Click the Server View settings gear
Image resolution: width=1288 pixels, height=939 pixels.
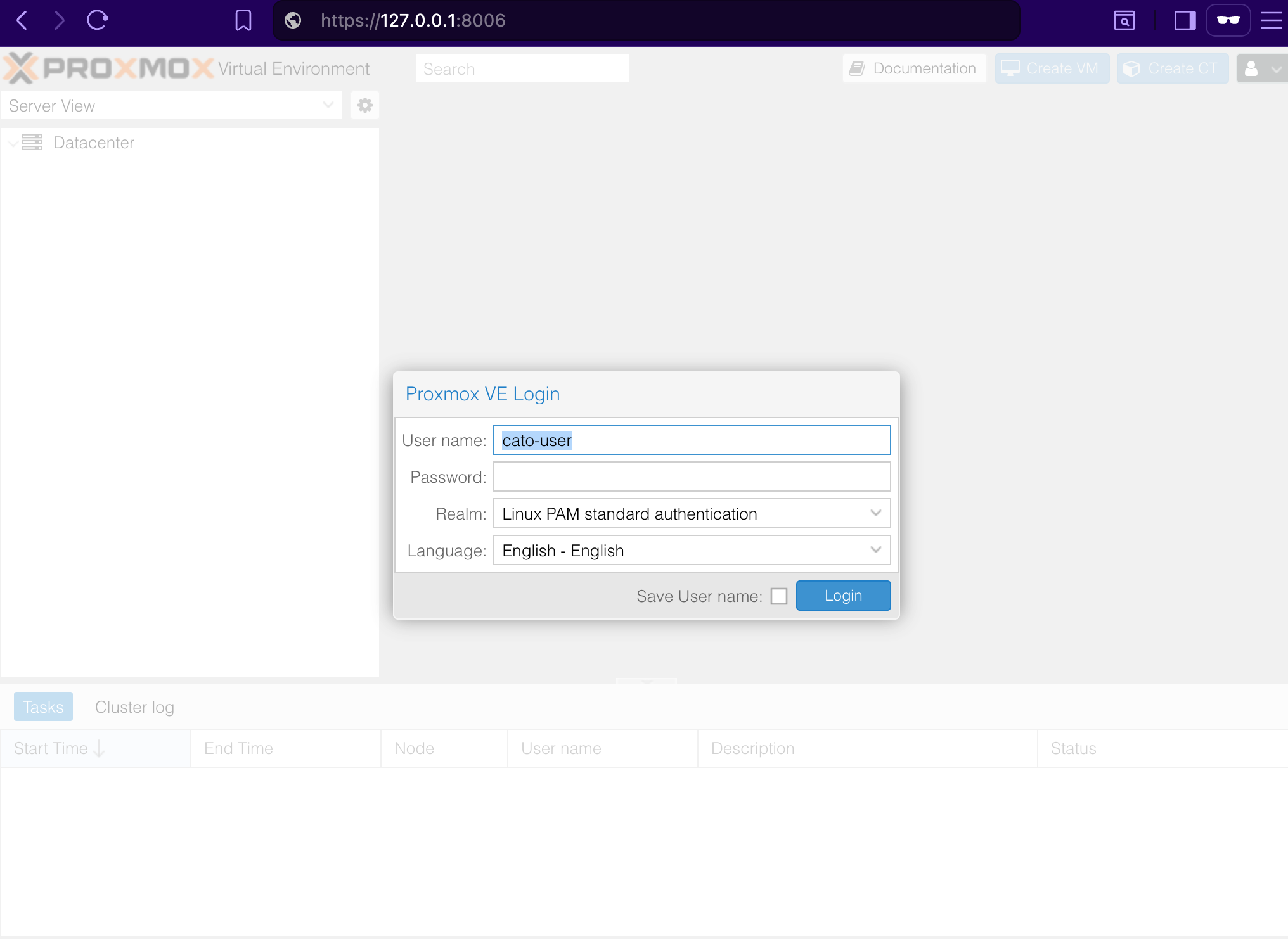364,105
